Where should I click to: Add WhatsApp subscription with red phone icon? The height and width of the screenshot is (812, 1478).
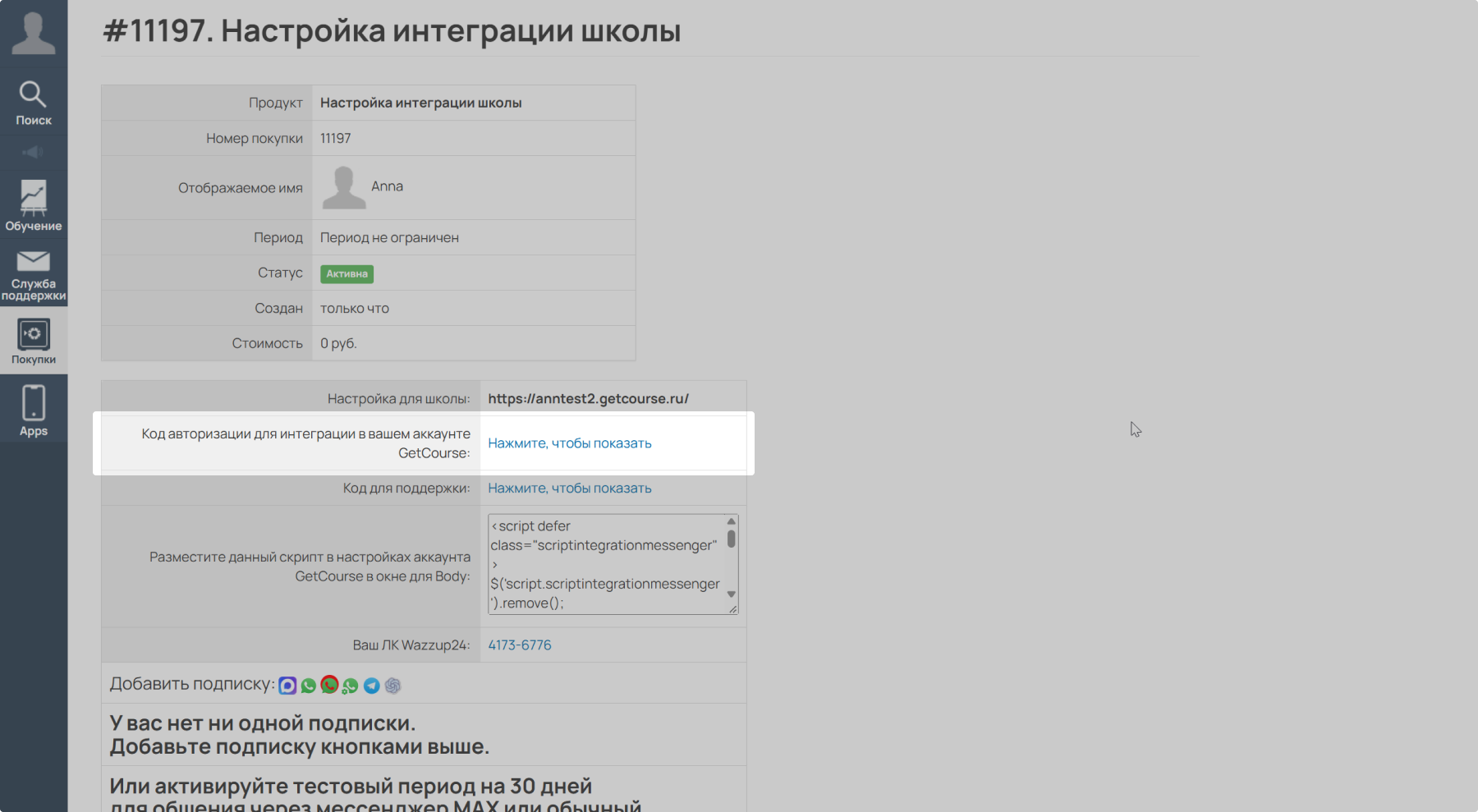[329, 685]
